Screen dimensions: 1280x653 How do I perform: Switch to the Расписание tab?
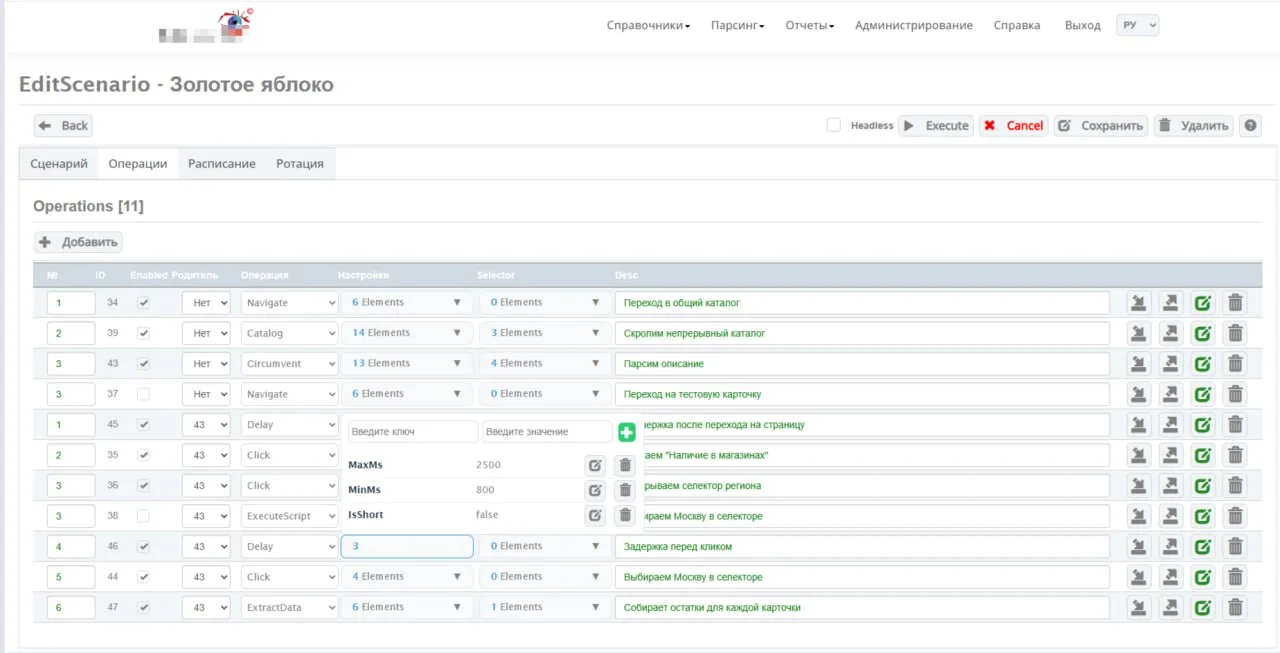(x=222, y=164)
